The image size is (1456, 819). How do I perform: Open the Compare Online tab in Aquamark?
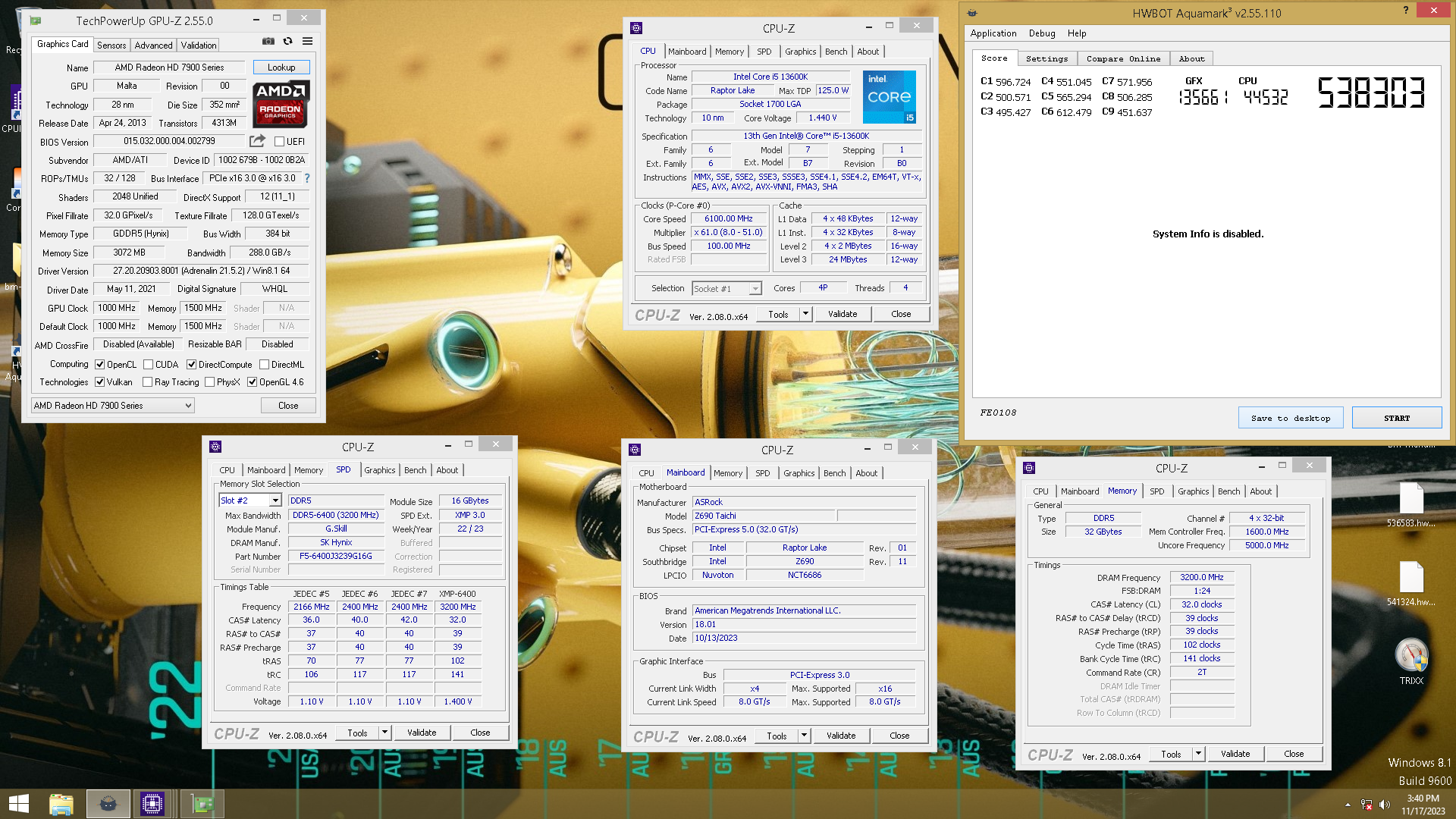point(1123,58)
